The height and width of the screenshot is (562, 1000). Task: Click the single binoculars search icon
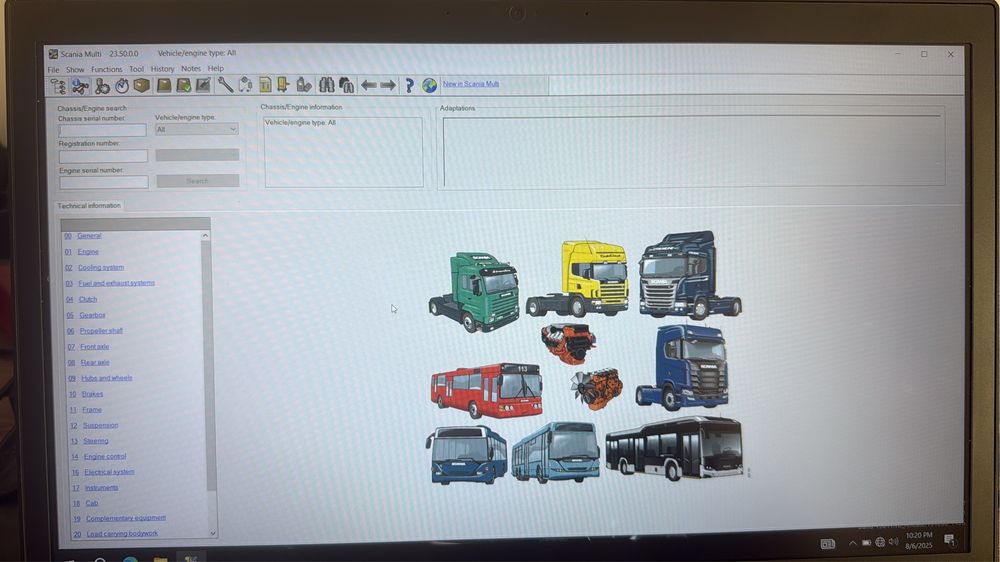click(x=327, y=85)
